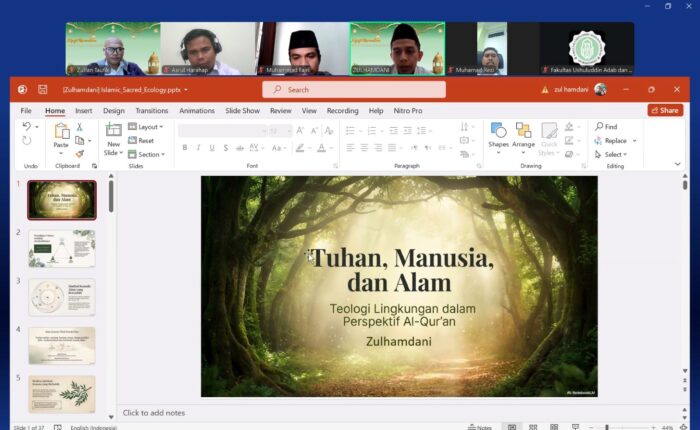Open the Shapes gallery
Screen dimensions: 700x430
point(498,131)
